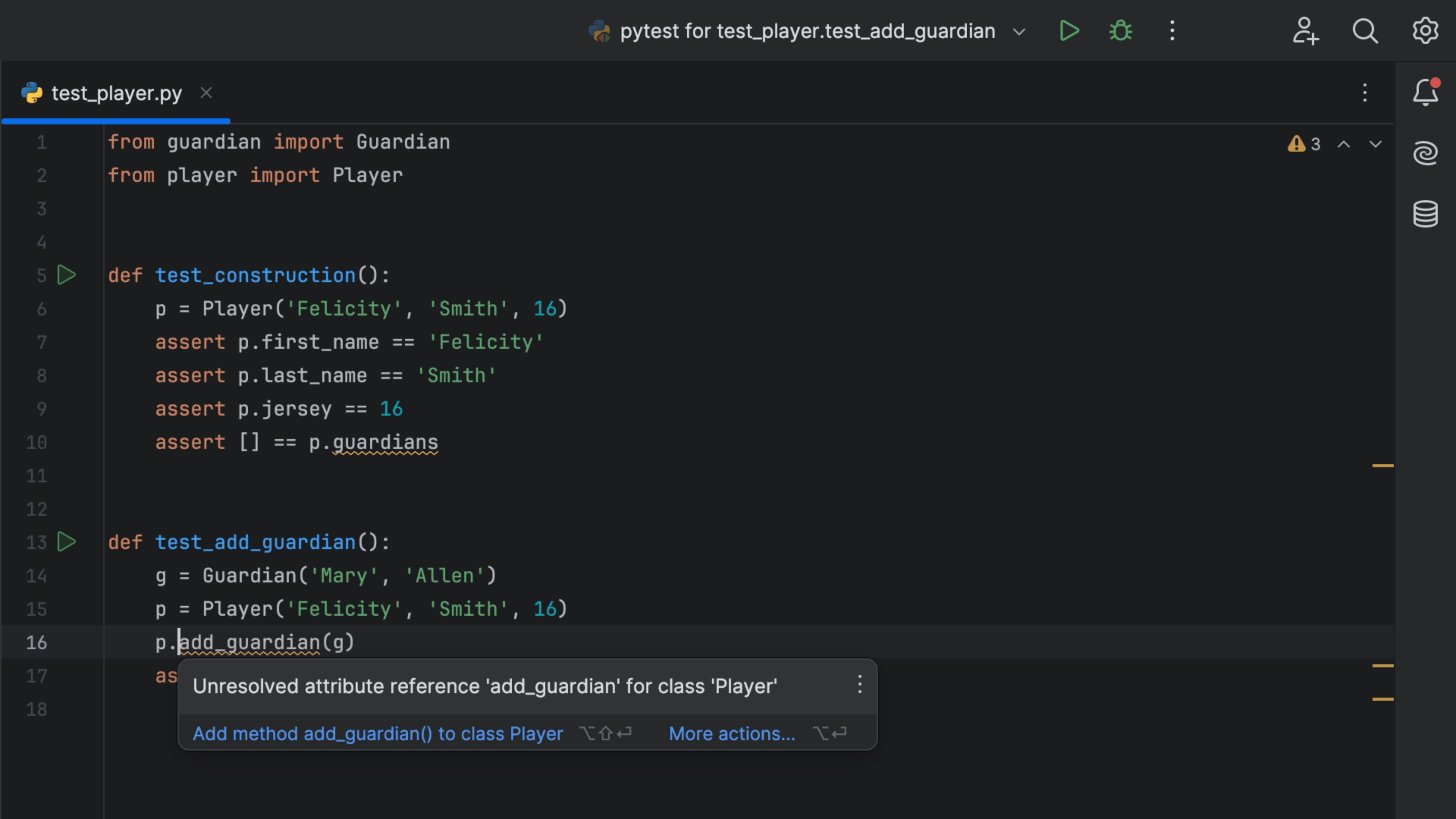The image size is (1456, 819).
Task: Click the More actions... link
Action: point(732,734)
